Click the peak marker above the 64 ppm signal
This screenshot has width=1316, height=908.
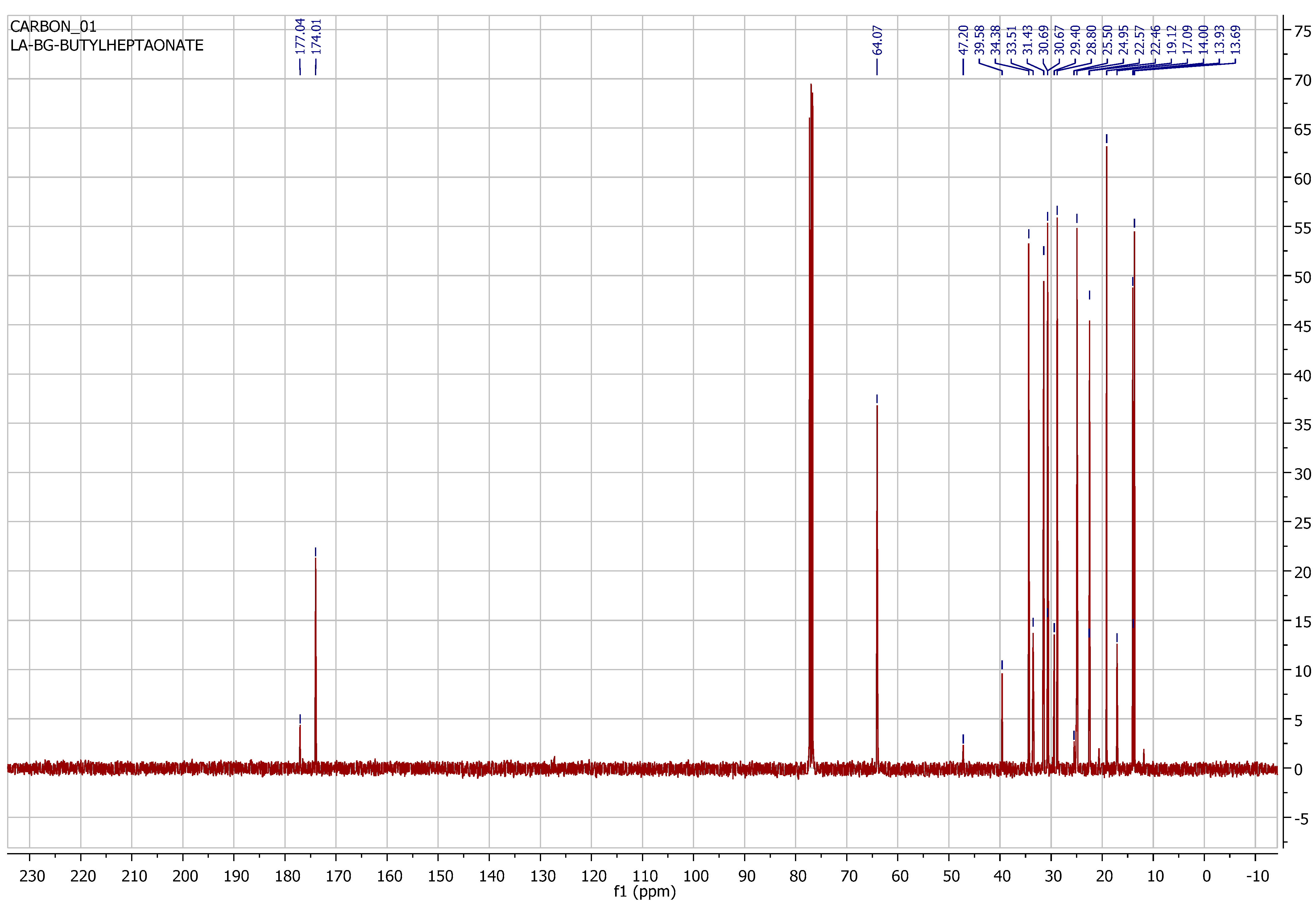tap(877, 399)
